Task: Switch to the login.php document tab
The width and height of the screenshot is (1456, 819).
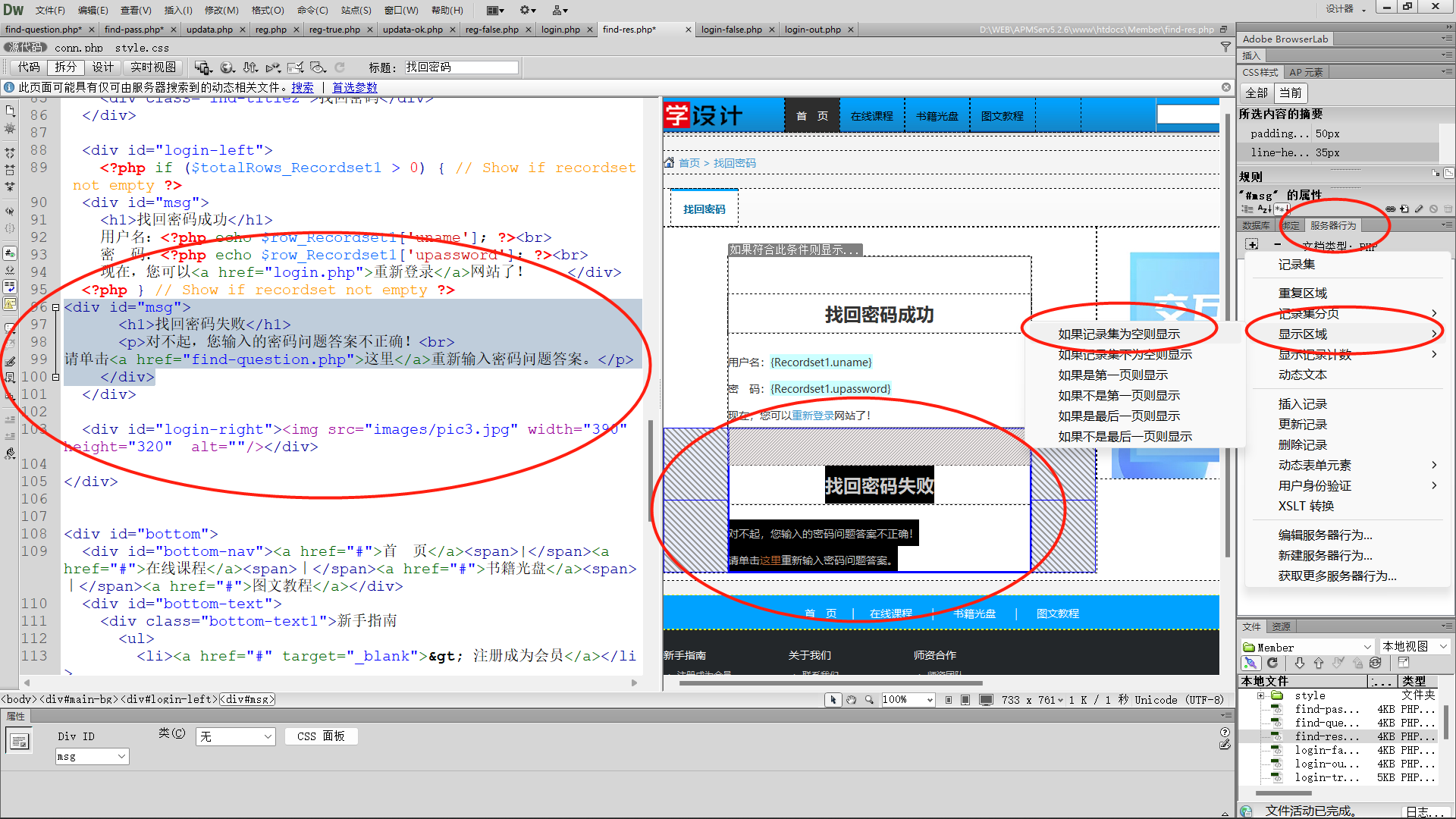Action: [x=561, y=30]
